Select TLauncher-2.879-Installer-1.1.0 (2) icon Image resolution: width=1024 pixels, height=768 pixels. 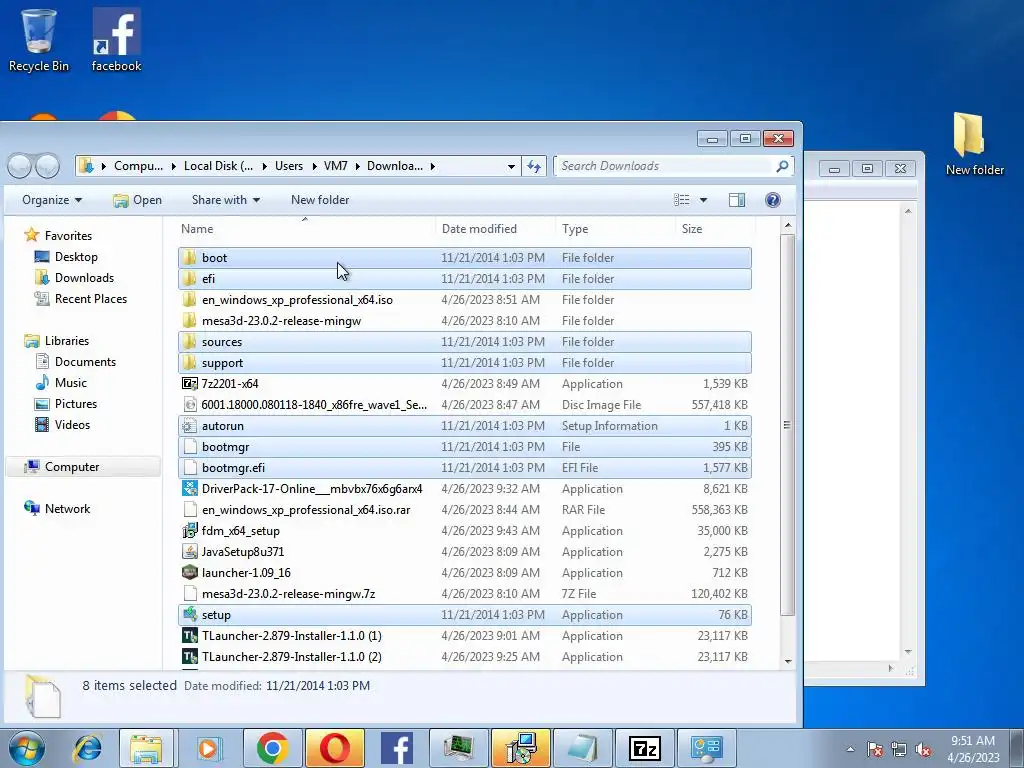(x=189, y=657)
